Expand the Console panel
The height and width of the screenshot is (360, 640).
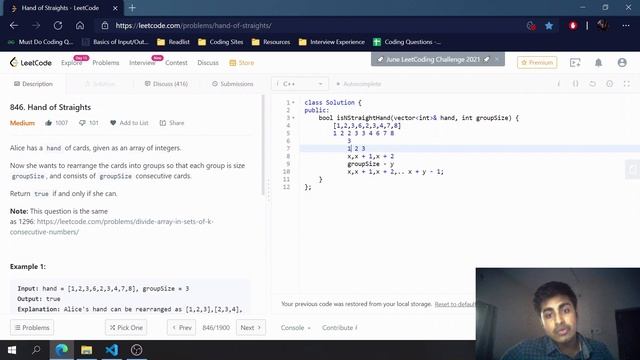tap(296, 328)
